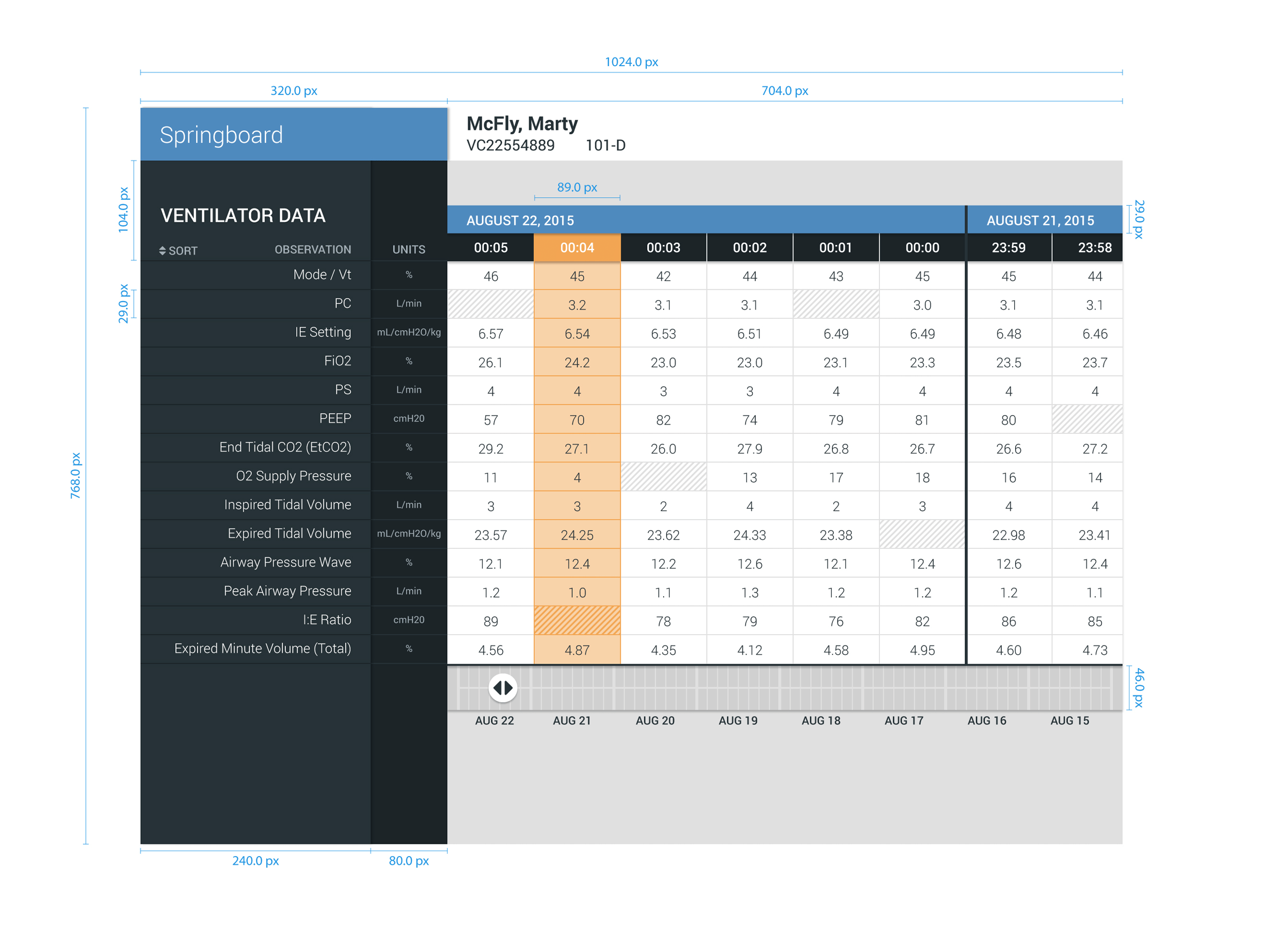
Task: Select the Springboard header
Action: (x=222, y=134)
